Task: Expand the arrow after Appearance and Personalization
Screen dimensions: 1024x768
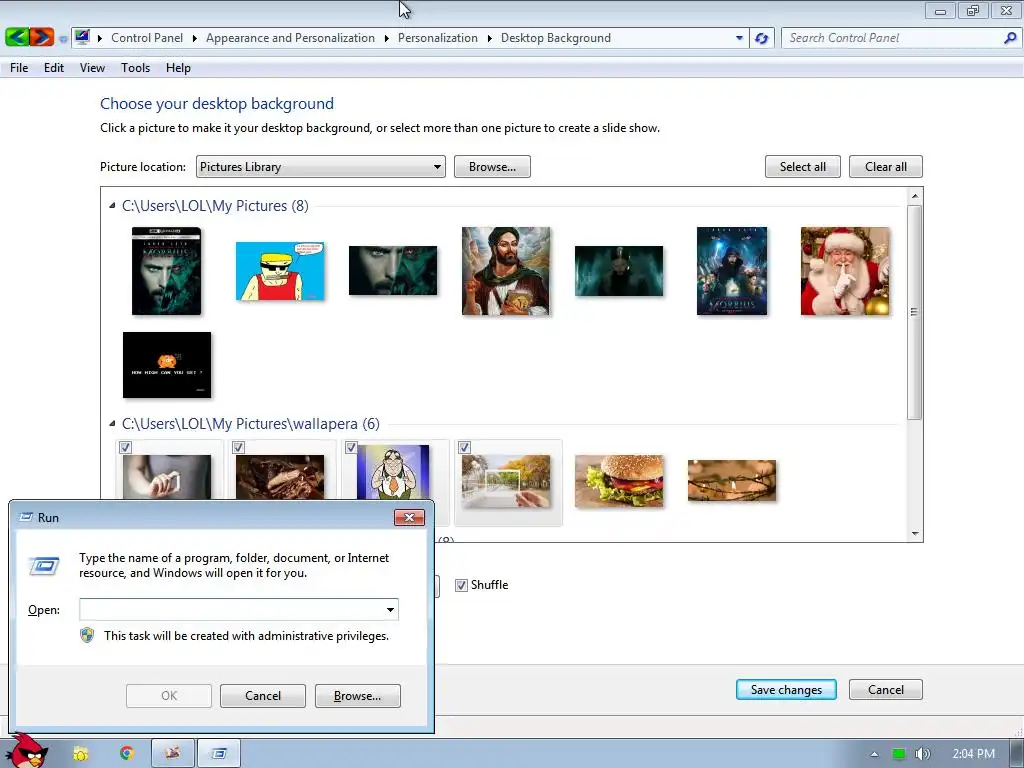Action: (x=387, y=39)
